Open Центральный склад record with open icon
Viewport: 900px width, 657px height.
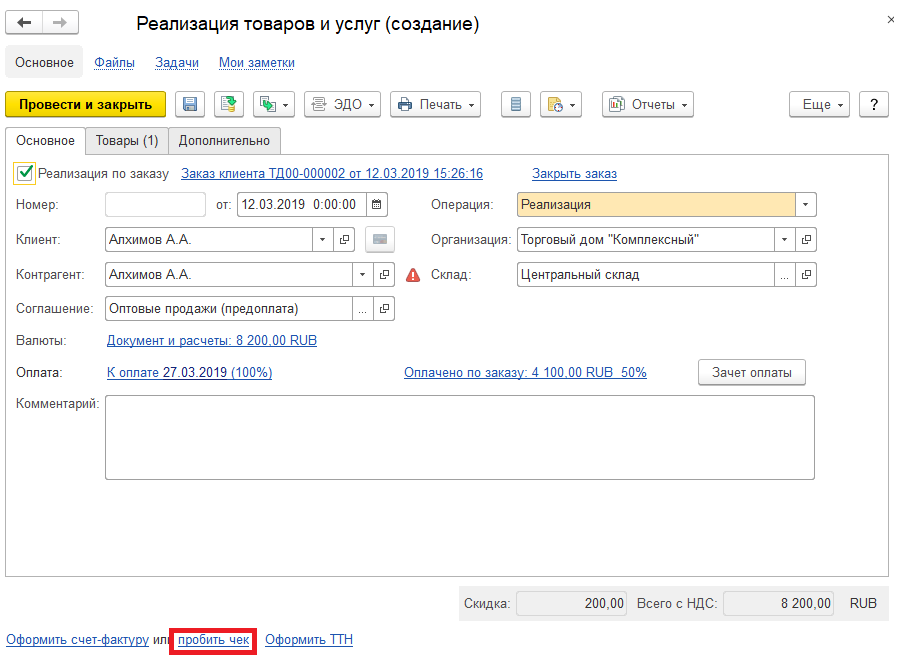(806, 275)
